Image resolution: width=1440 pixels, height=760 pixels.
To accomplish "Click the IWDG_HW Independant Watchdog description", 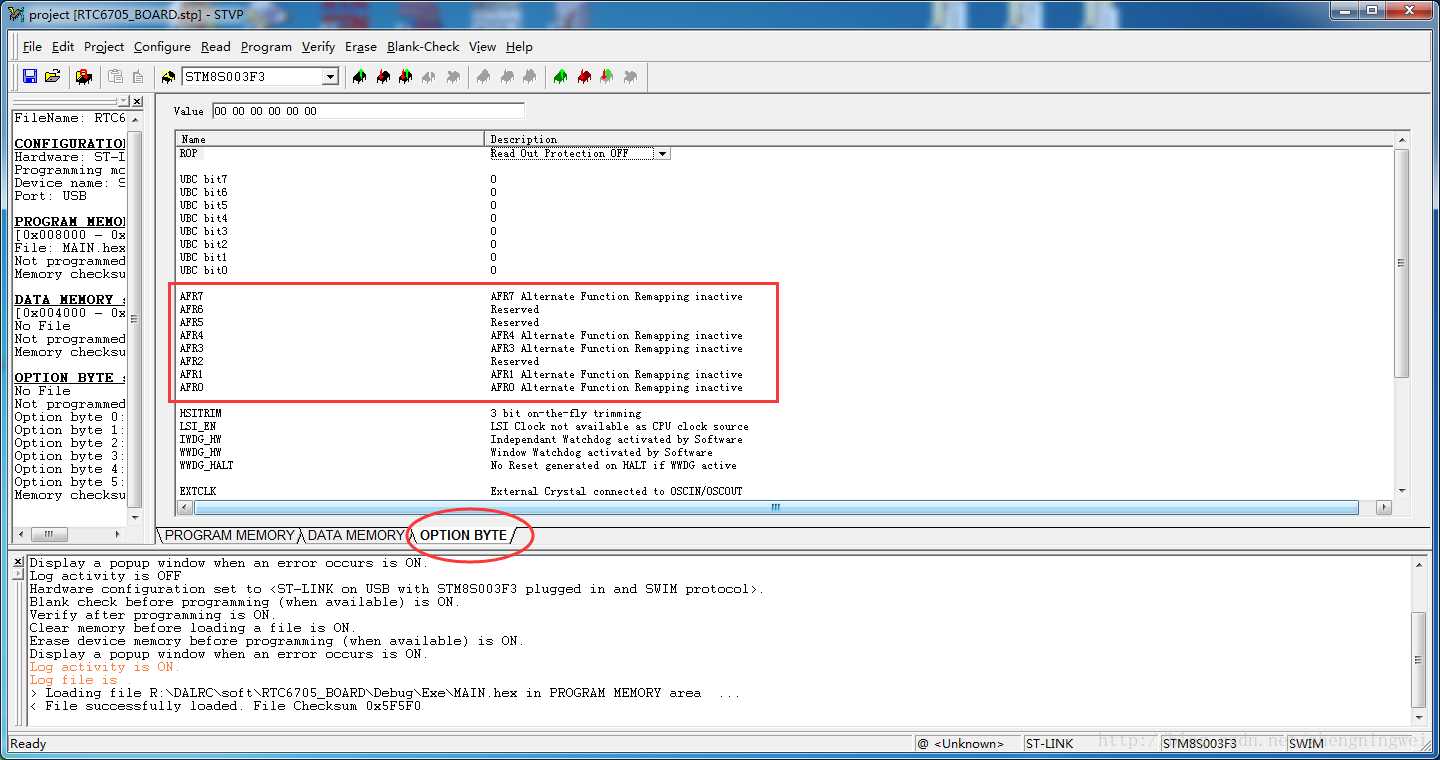I will coord(616,439).
